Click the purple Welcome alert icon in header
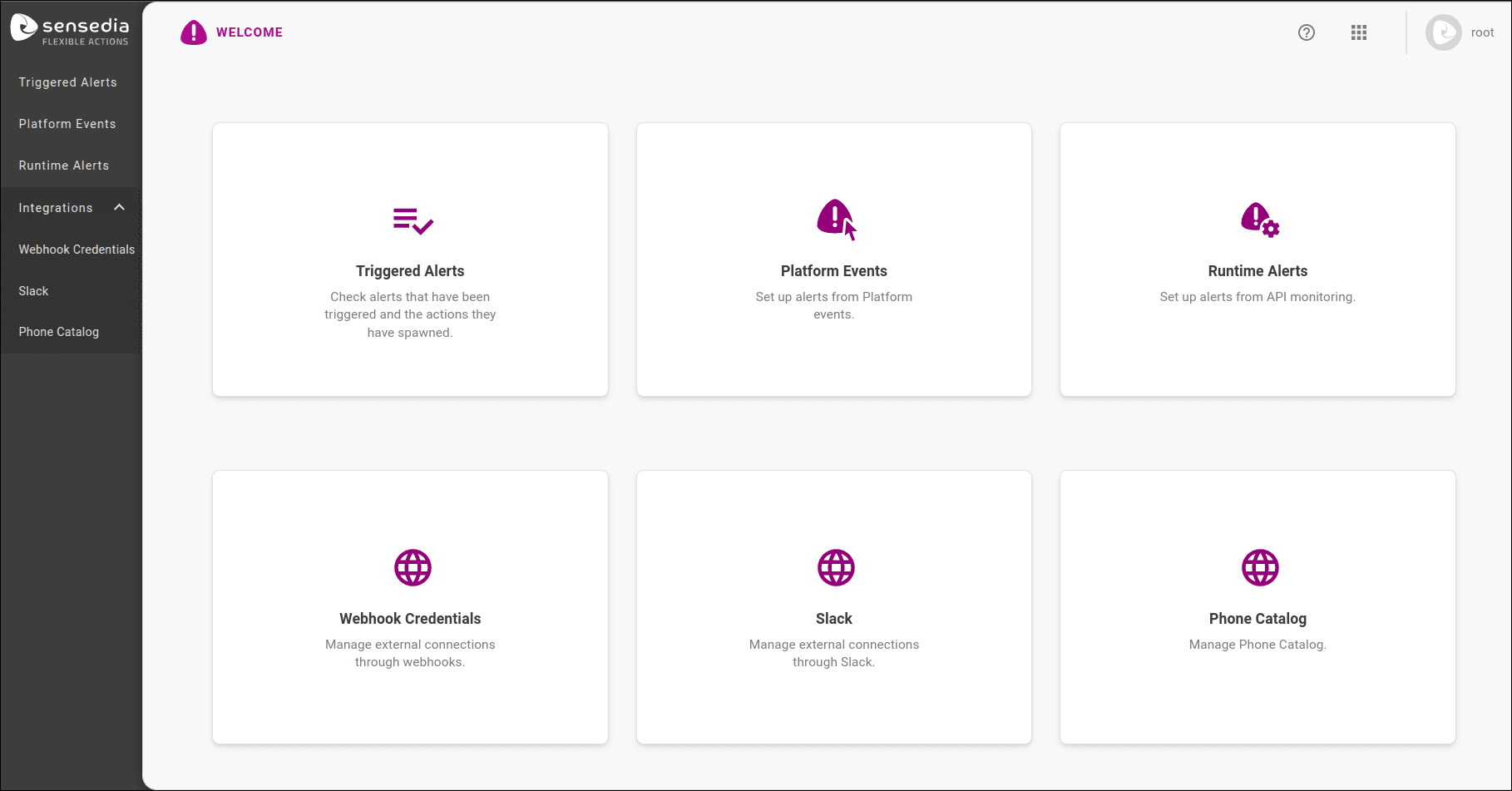The width and height of the screenshot is (1512, 791). click(194, 32)
